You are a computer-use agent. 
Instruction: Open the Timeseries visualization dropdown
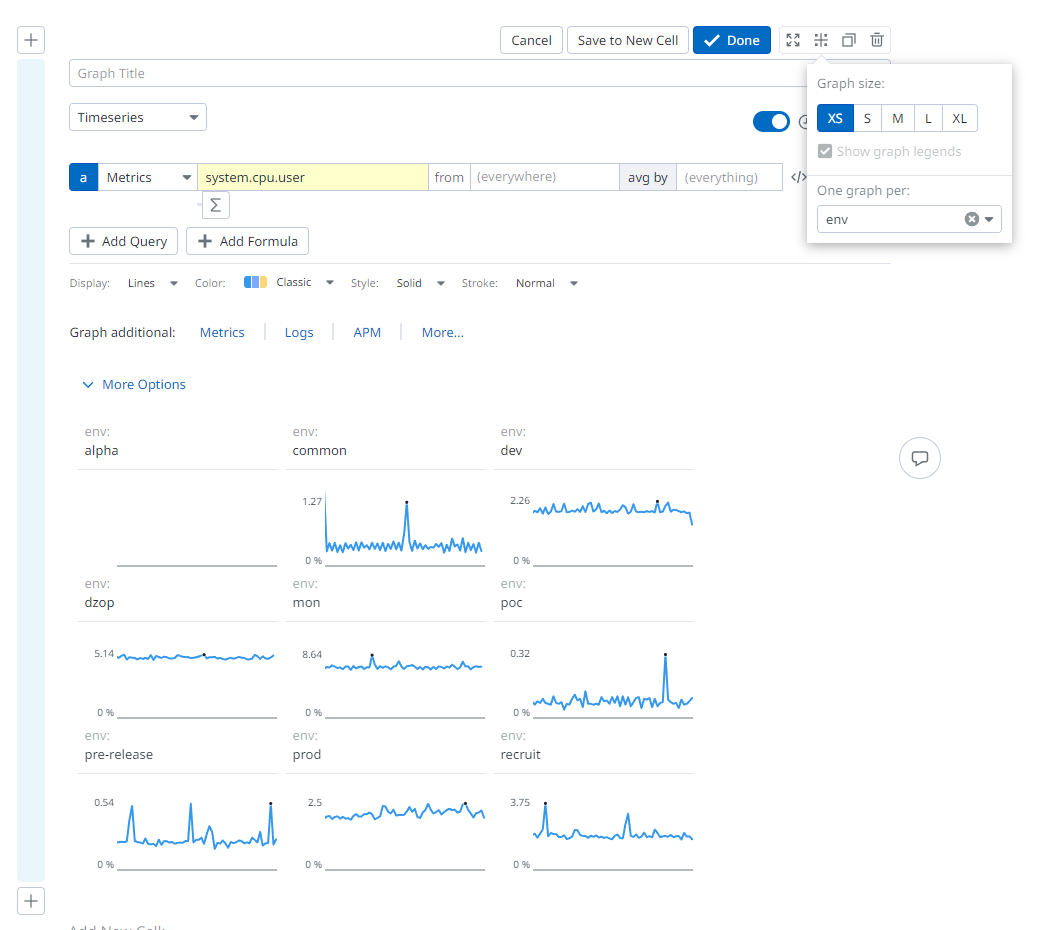coord(138,117)
